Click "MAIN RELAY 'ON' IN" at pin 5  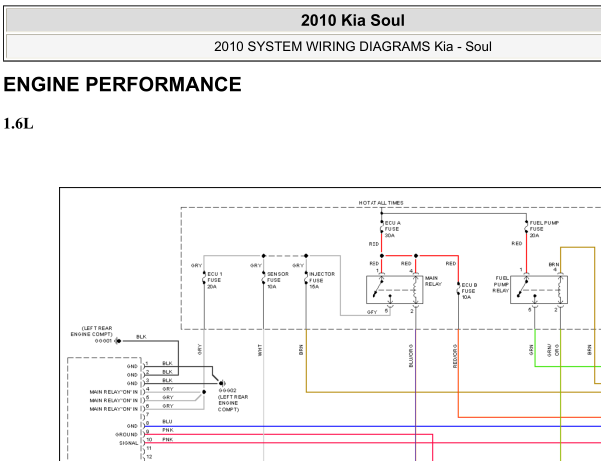[113, 400]
